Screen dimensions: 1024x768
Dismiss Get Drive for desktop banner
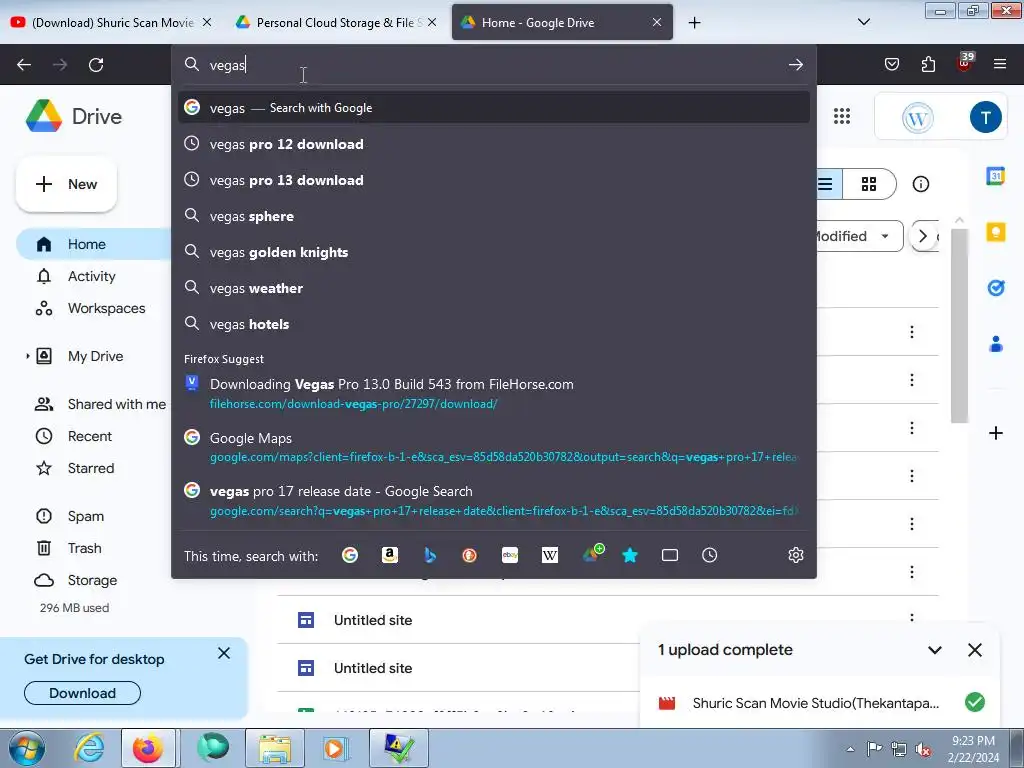pyautogui.click(x=224, y=653)
